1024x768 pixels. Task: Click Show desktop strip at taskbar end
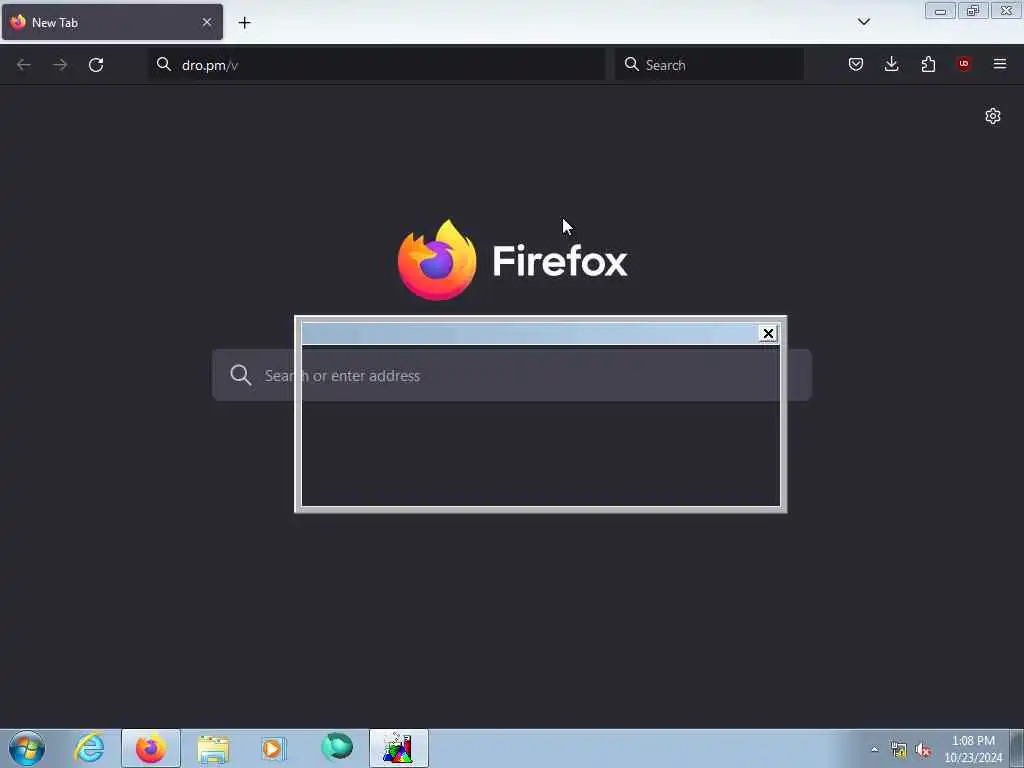click(x=1017, y=748)
